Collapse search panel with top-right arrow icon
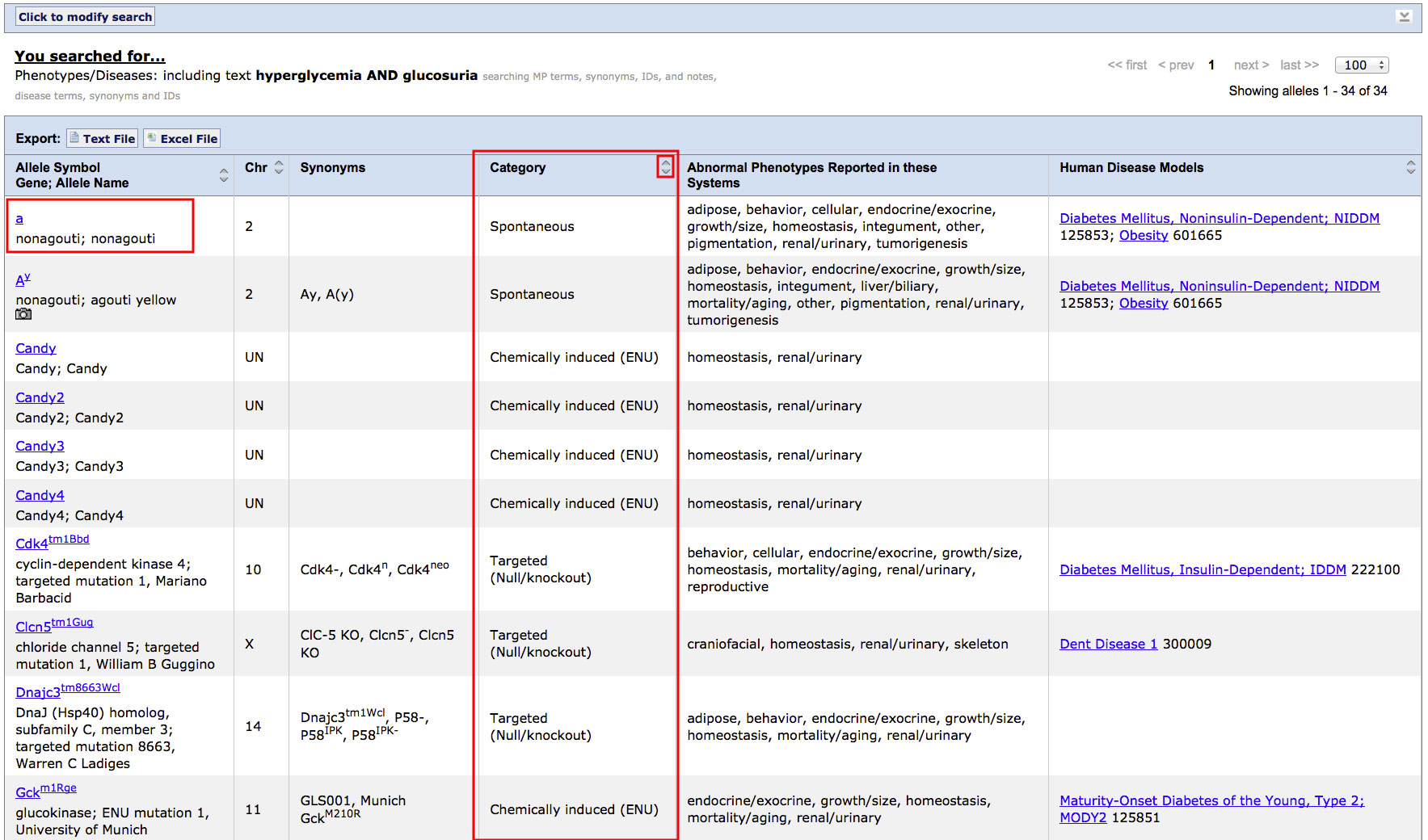Screen dimensions: 1428x840 click(x=1405, y=16)
